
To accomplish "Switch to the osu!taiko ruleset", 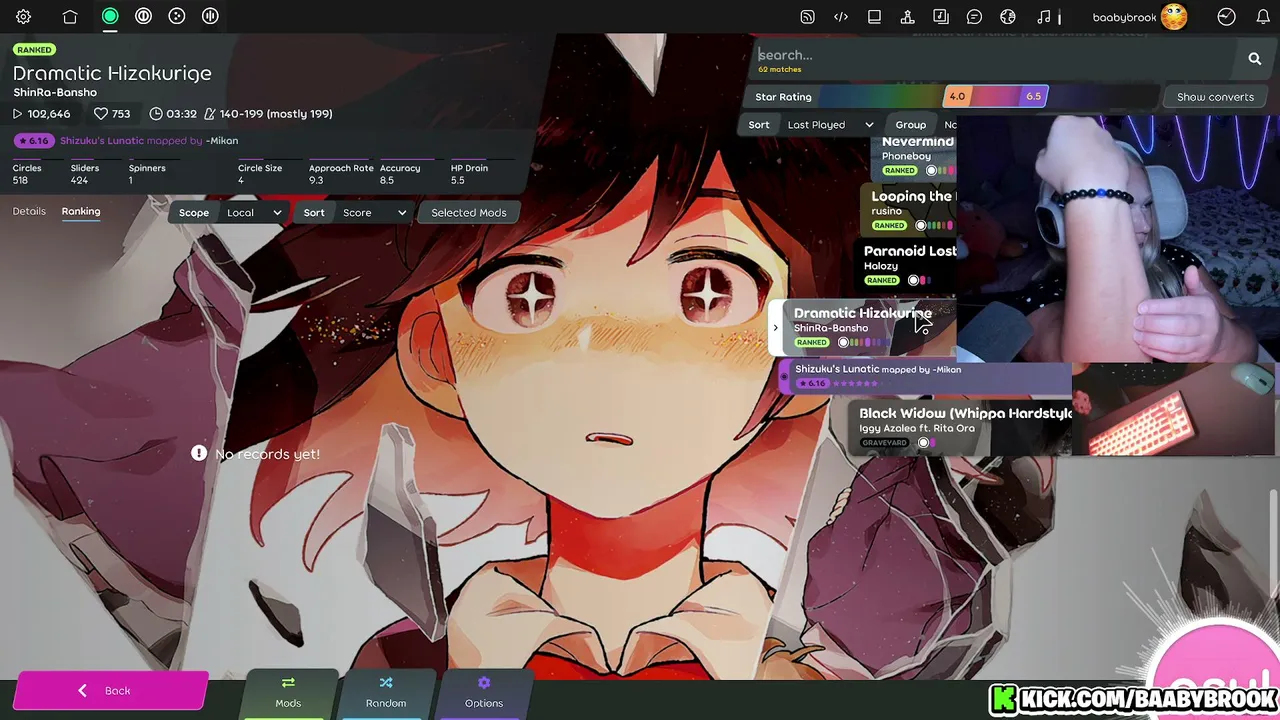I will [143, 16].
